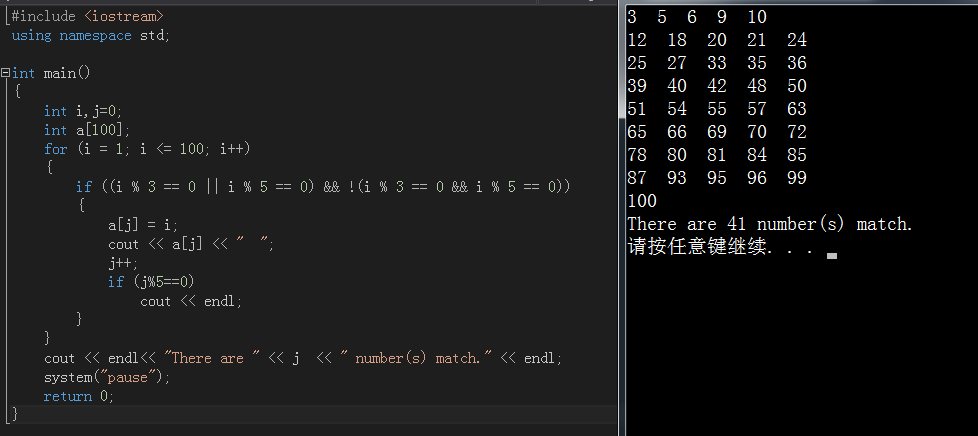Click console row starting with 39
This screenshot has height=436, width=978.
point(717,86)
